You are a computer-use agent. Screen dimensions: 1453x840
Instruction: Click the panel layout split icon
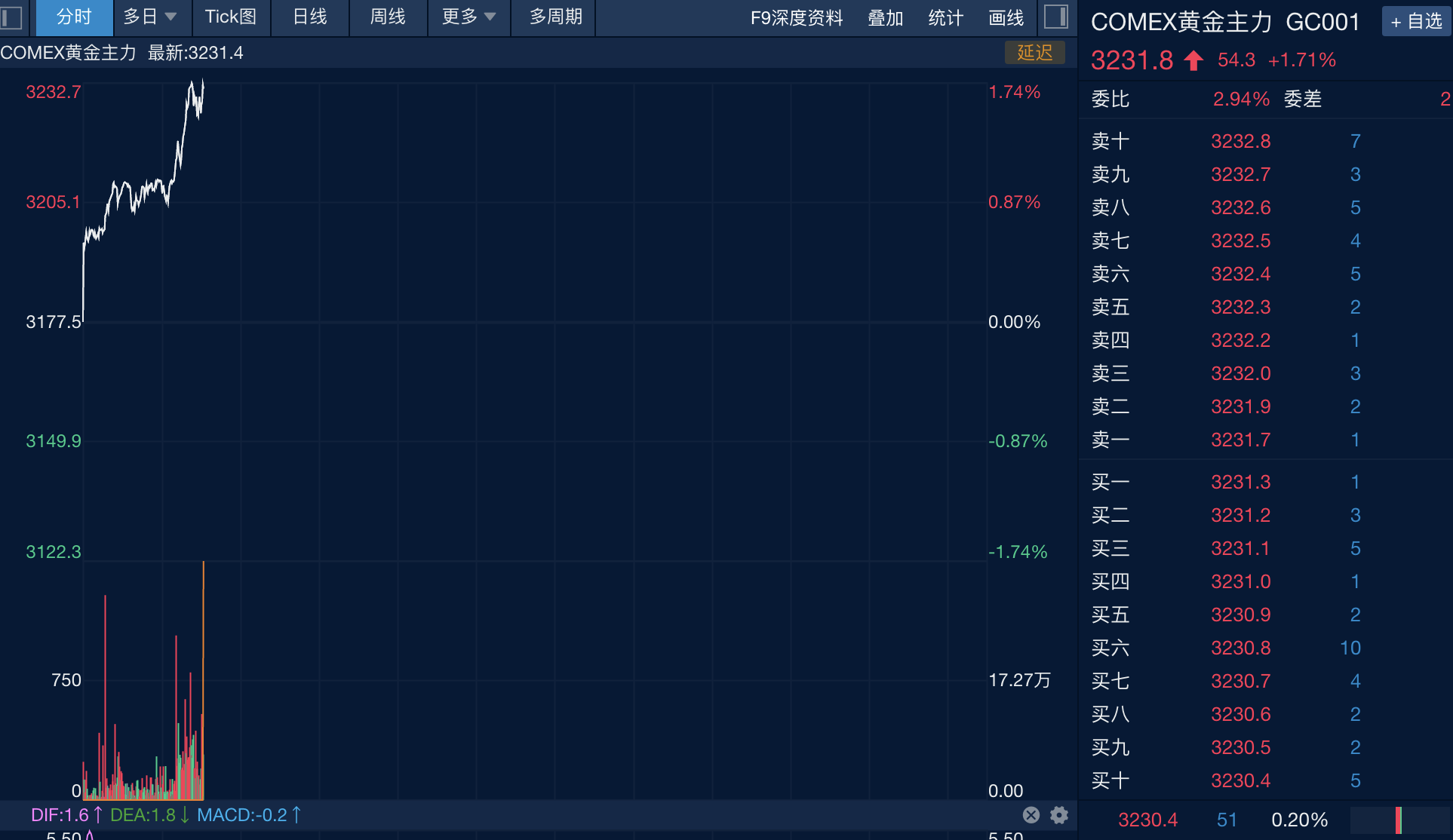click(x=1058, y=16)
